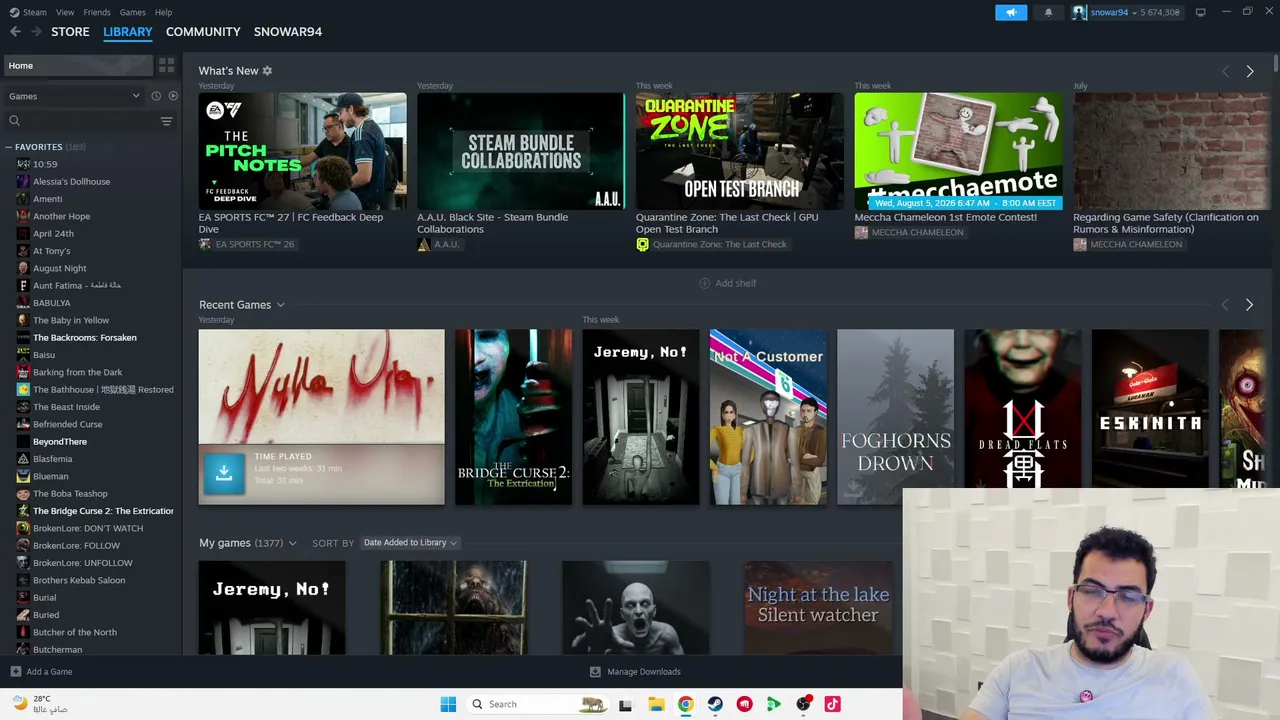Click the Add shelf button label
This screenshot has width=1280, height=720.
(x=736, y=283)
